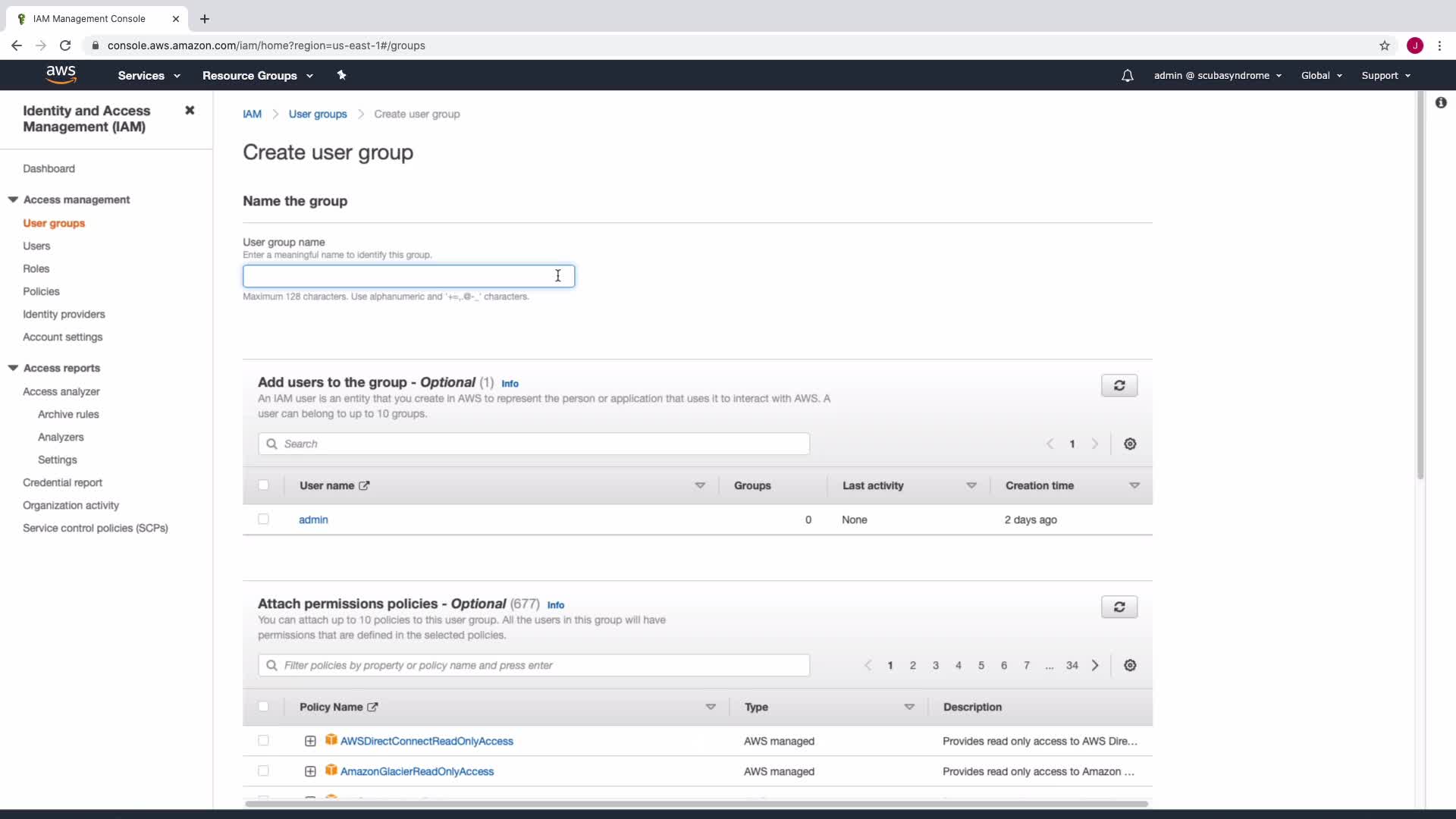Viewport: 1456px width, 819px height.
Task: Refresh the users list table
Action: (x=1119, y=385)
